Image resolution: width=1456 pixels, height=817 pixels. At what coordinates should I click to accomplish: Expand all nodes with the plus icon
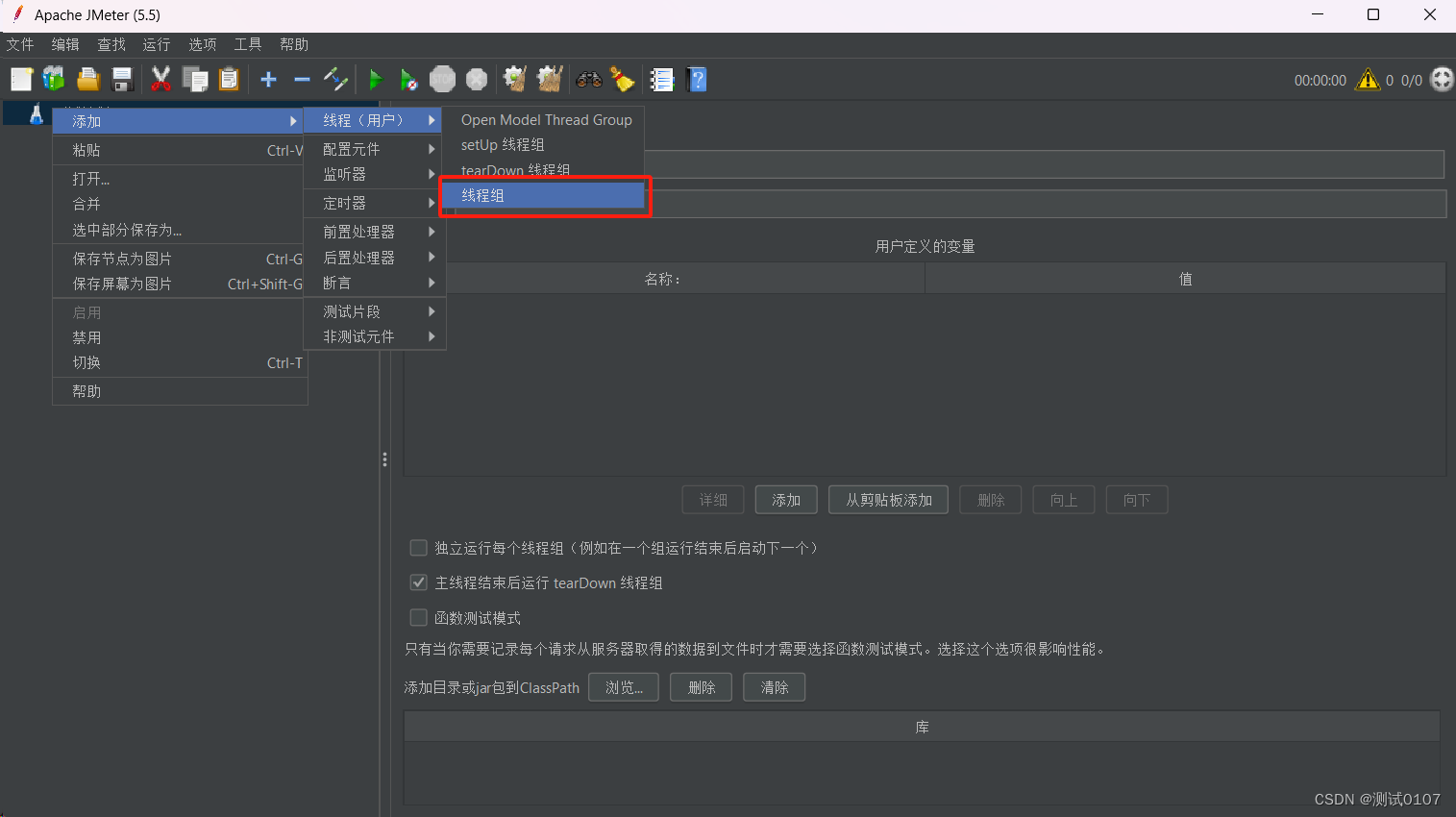point(268,80)
